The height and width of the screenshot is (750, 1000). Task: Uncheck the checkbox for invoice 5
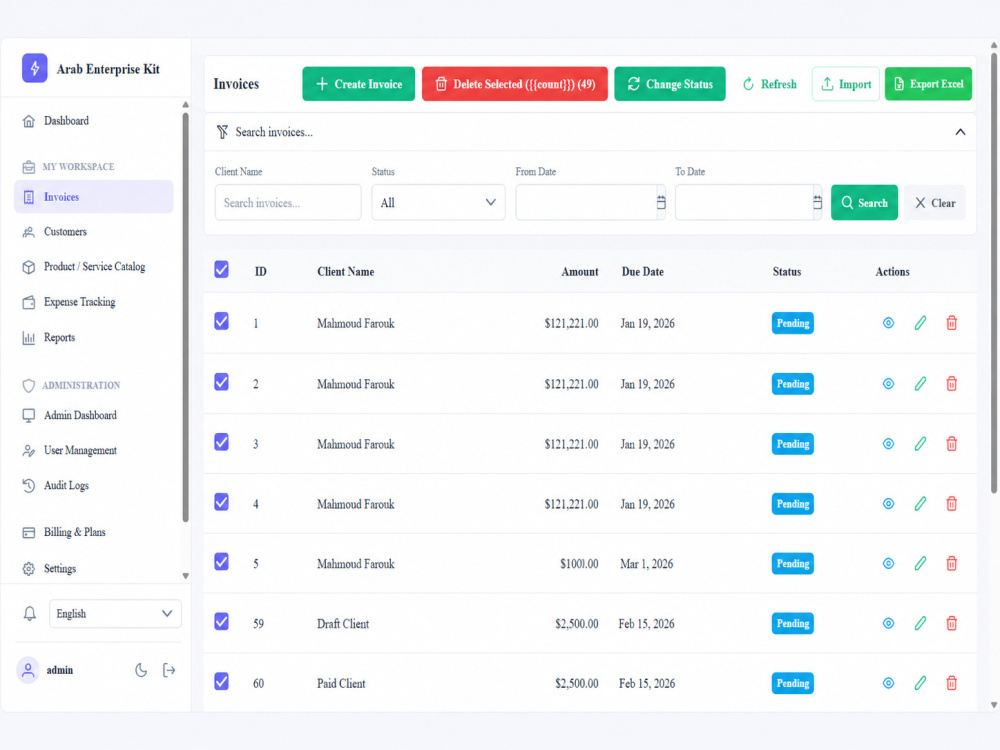point(221,562)
